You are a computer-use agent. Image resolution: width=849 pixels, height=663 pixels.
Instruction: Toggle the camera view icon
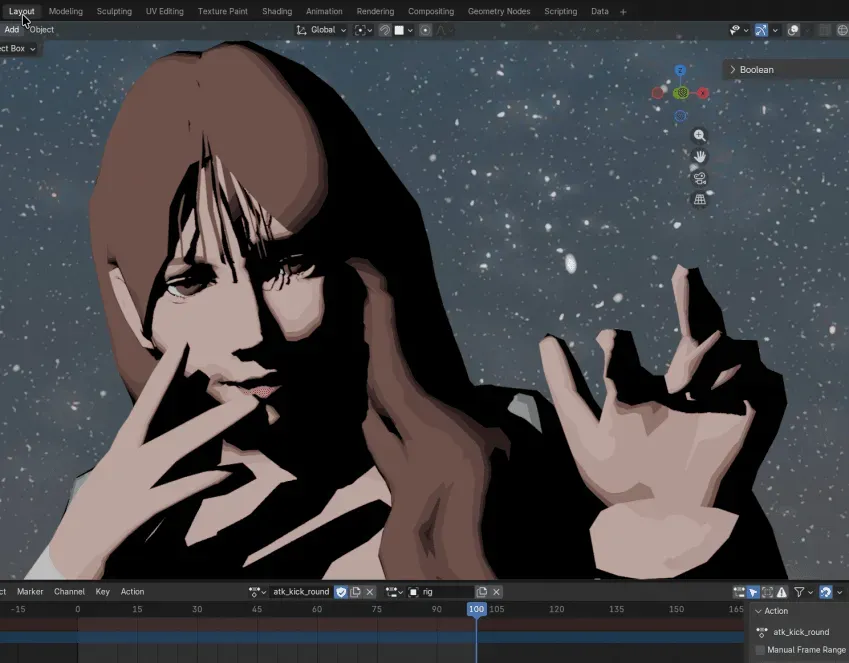(700, 178)
